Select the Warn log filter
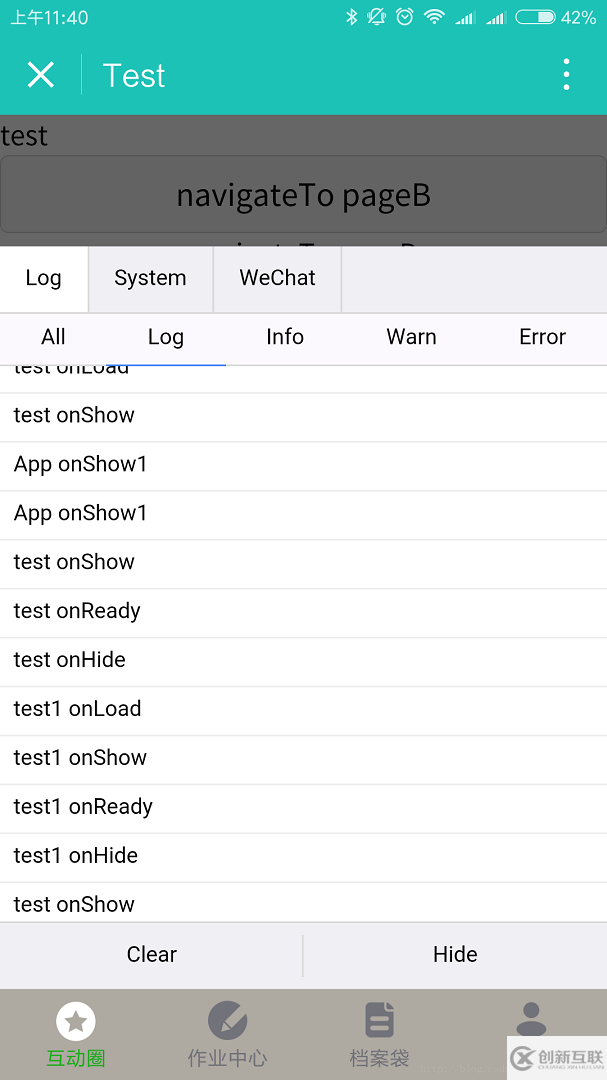Image resolution: width=607 pixels, height=1080 pixels. click(411, 337)
